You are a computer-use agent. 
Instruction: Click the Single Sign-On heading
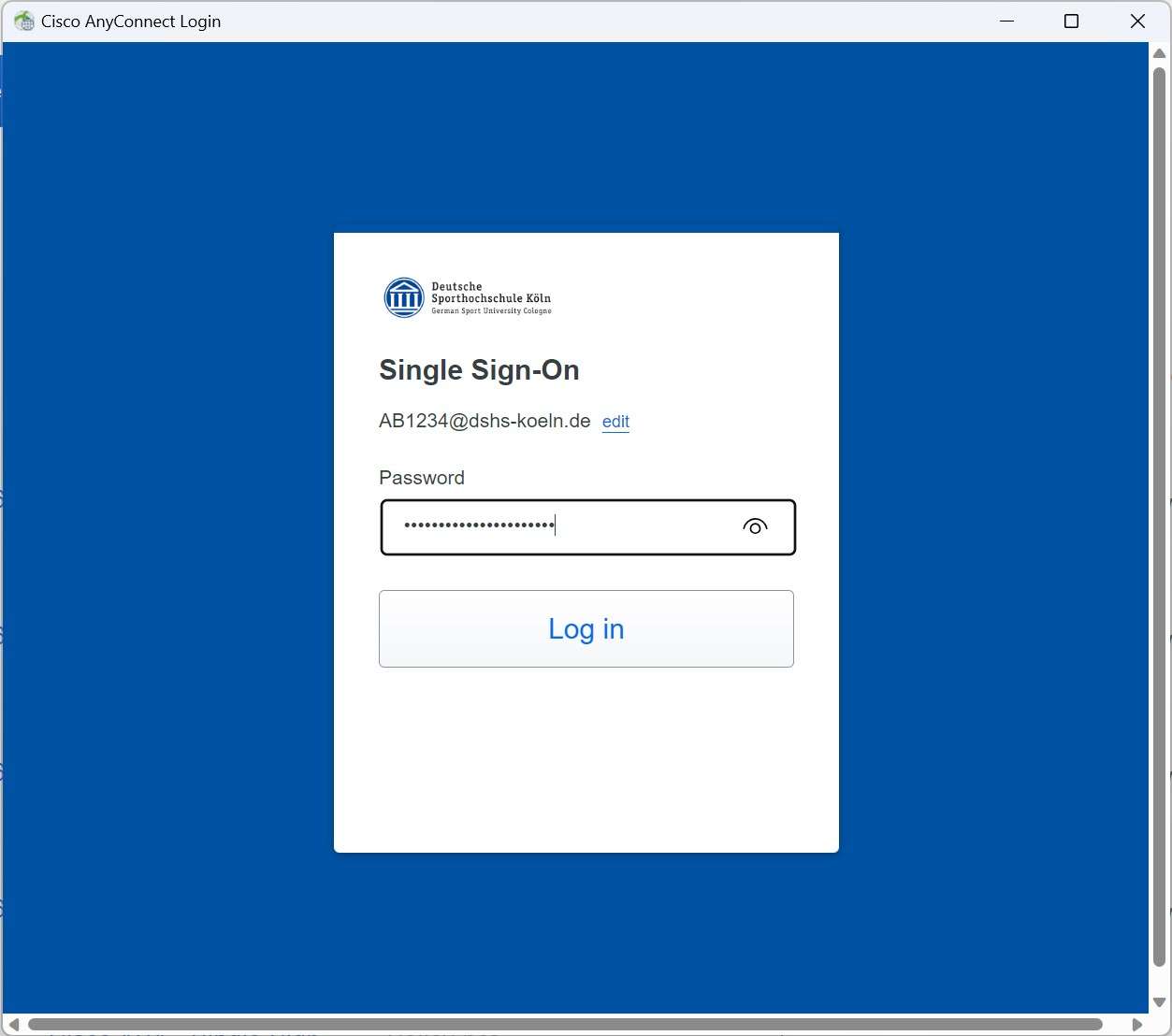click(x=479, y=370)
